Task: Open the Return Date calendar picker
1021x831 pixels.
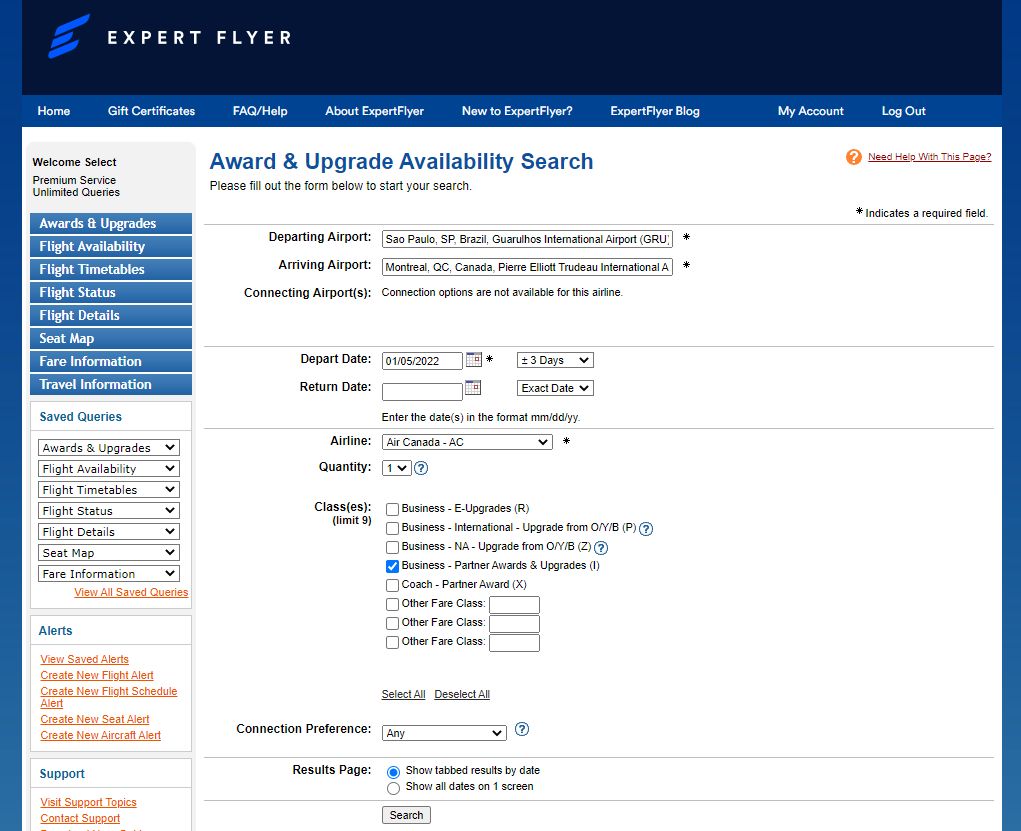Action: [x=473, y=387]
